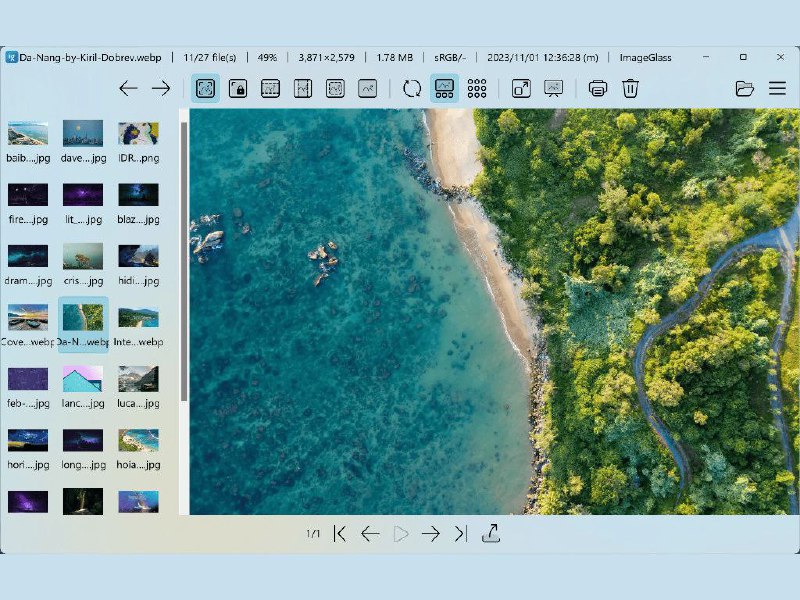Open the lanc...jpg thumbnail
Viewport: 800px width, 600px height.
(x=83, y=386)
